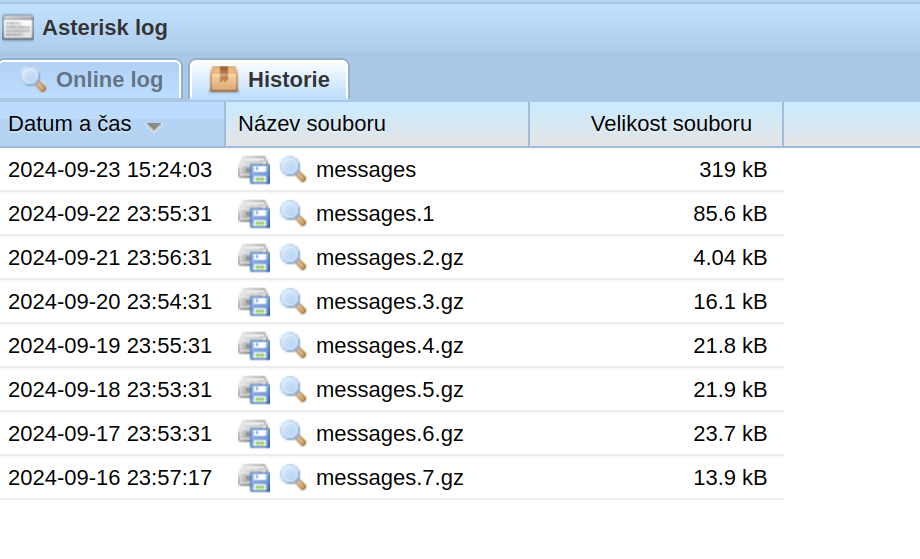Download messages.2.gz using save icon
Viewport: 920px width, 559px height.
254,258
